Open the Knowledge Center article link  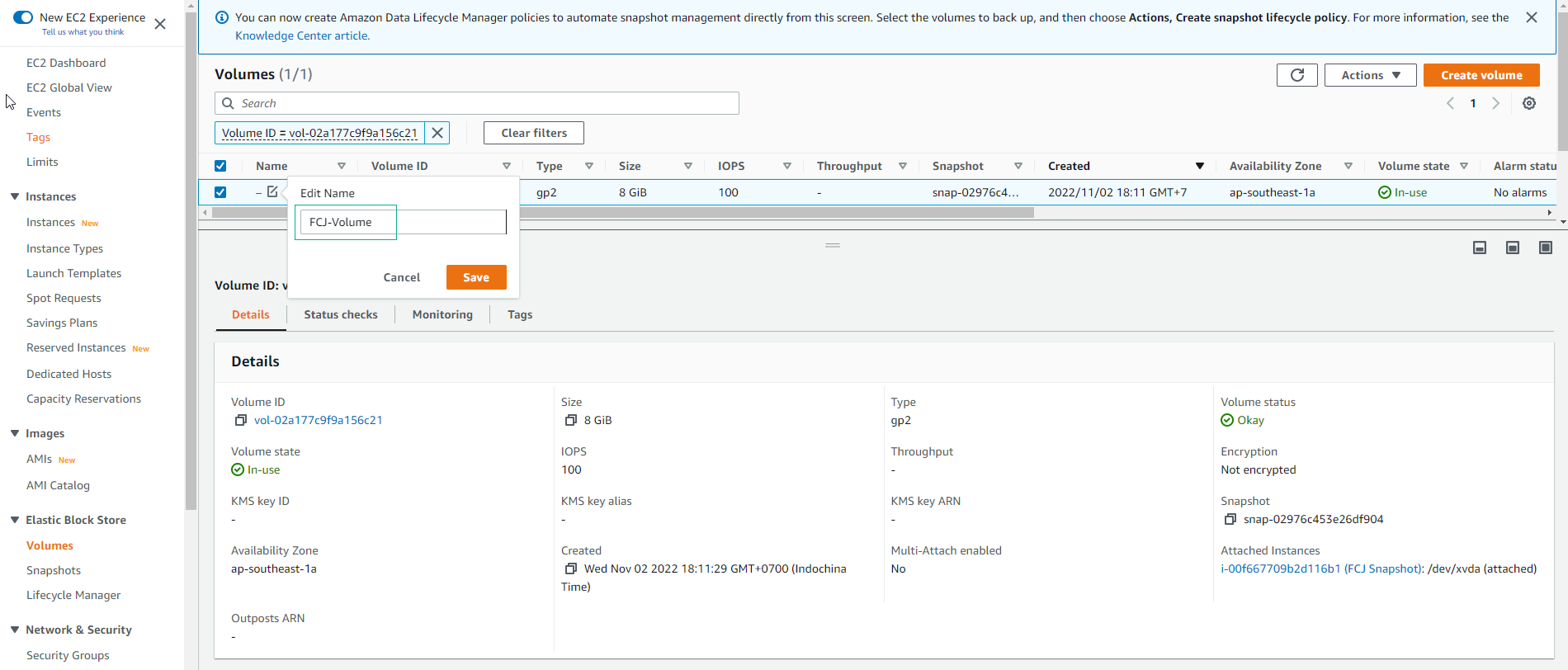[x=302, y=35]
